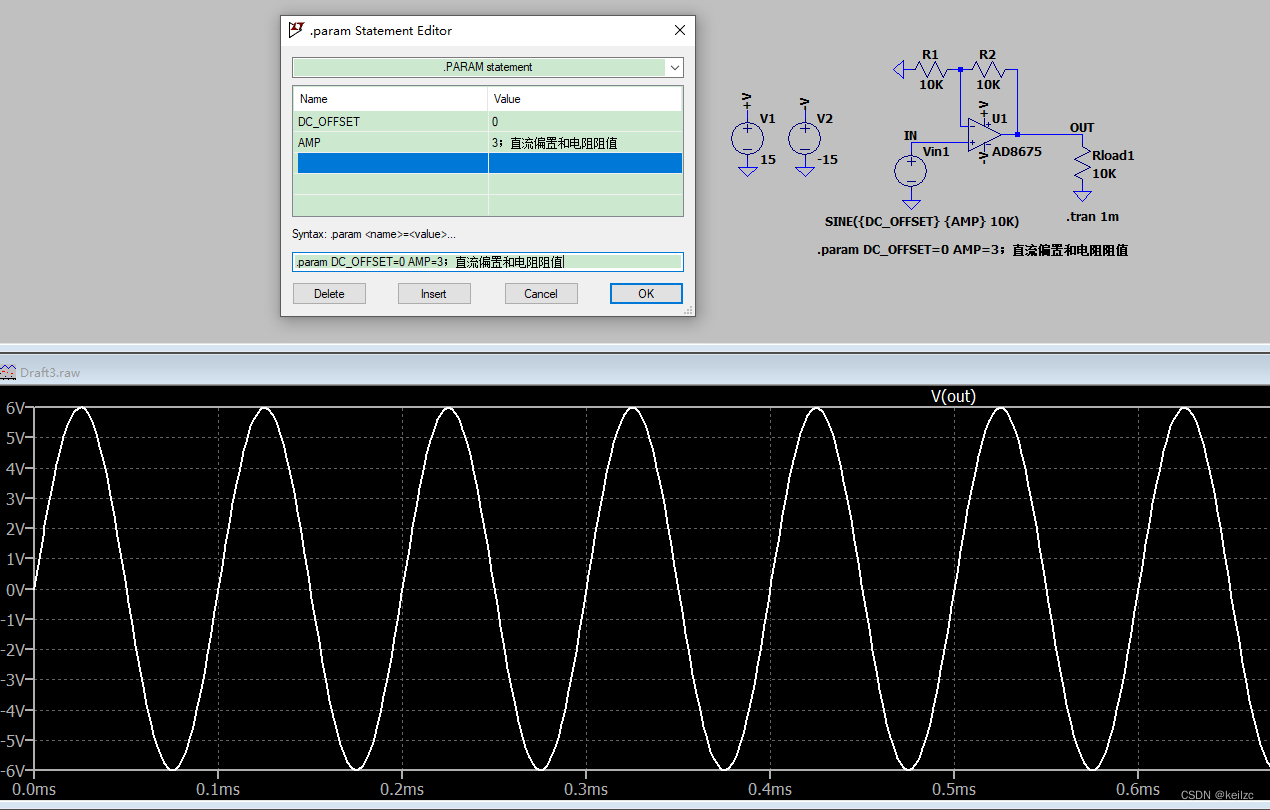Screen dimensions: 1270x810
Task: Click the Draft3.raw window title
Action: (x=50, y=372)
